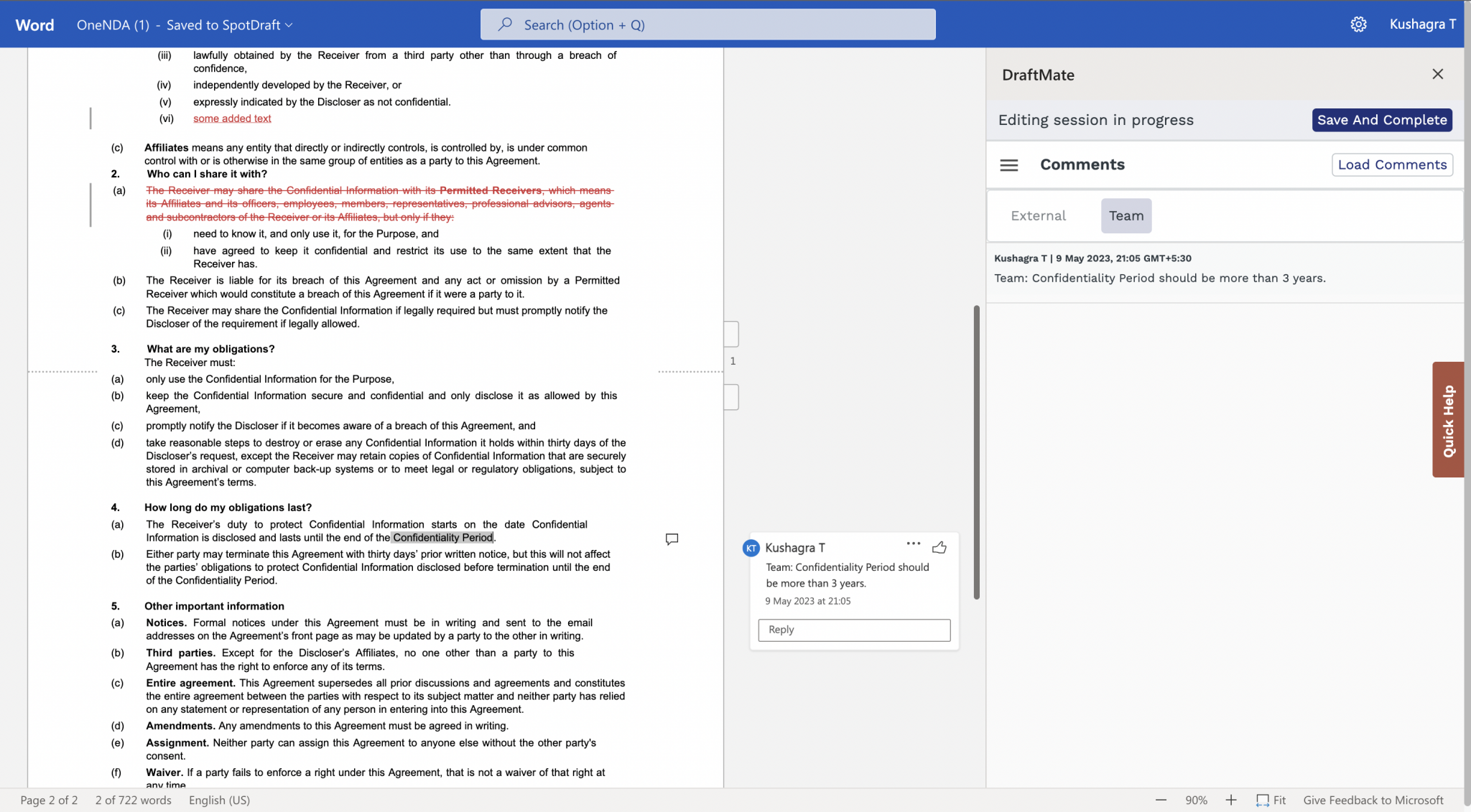Select the Team comments tab
This screenshot has width=1471, height=812.
(1126, 215)
